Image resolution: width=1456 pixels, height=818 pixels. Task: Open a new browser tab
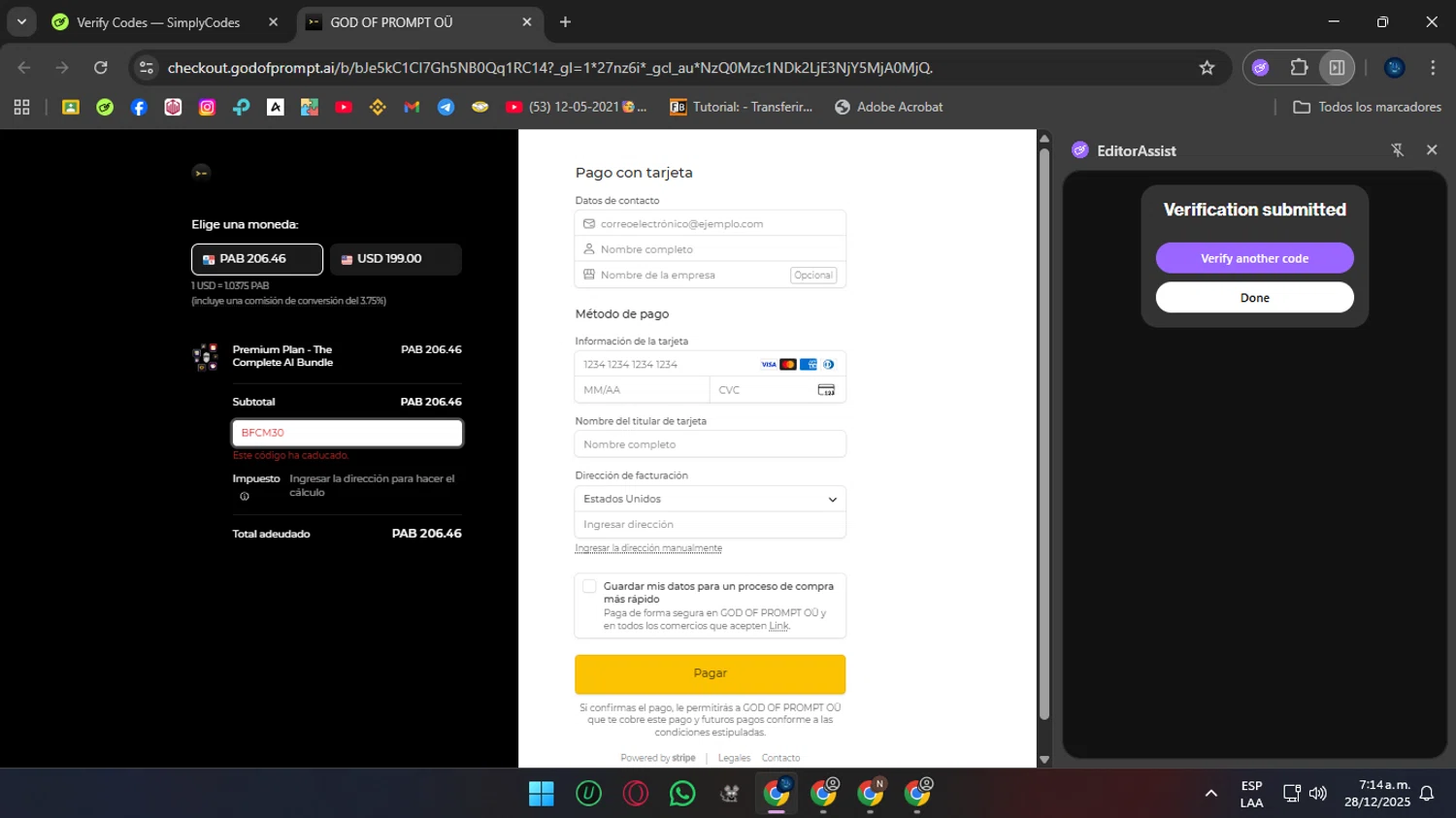(x=565, y=22)
